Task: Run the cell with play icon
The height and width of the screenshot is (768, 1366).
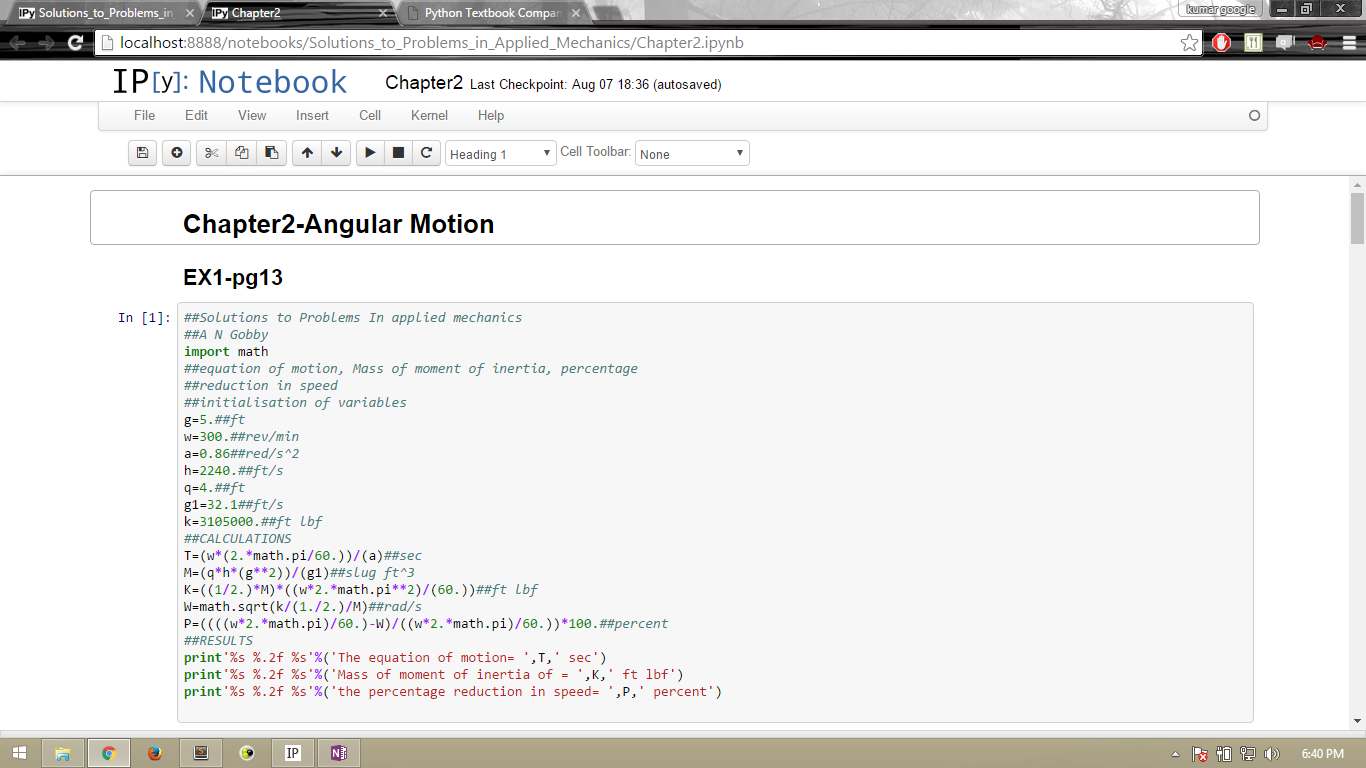Action: tap(370, 153)
